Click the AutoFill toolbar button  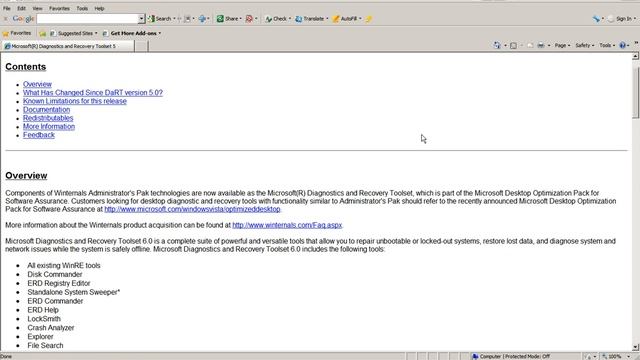[x=345, y=19]
